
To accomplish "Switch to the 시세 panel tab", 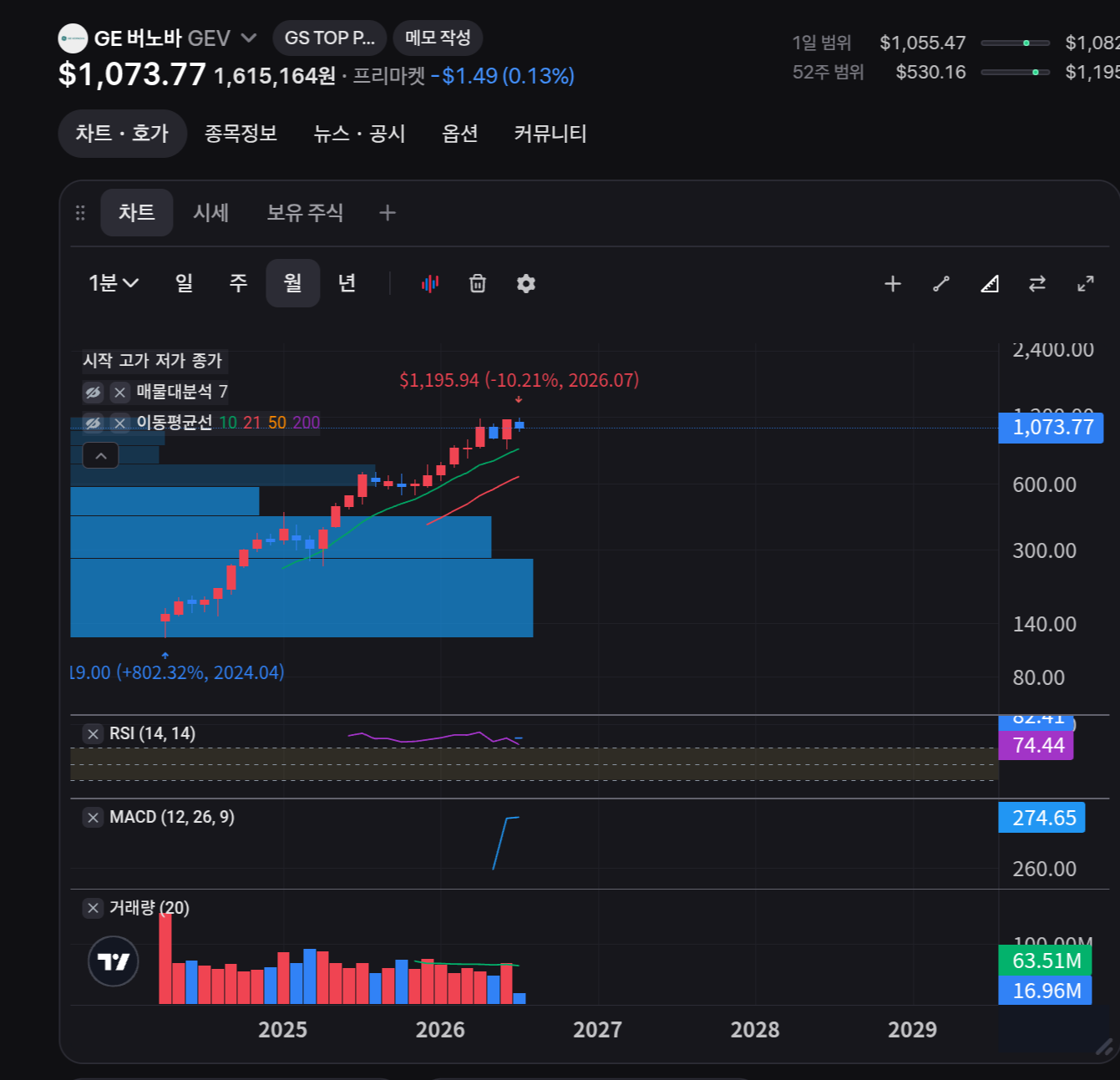I will click(210, 213).
